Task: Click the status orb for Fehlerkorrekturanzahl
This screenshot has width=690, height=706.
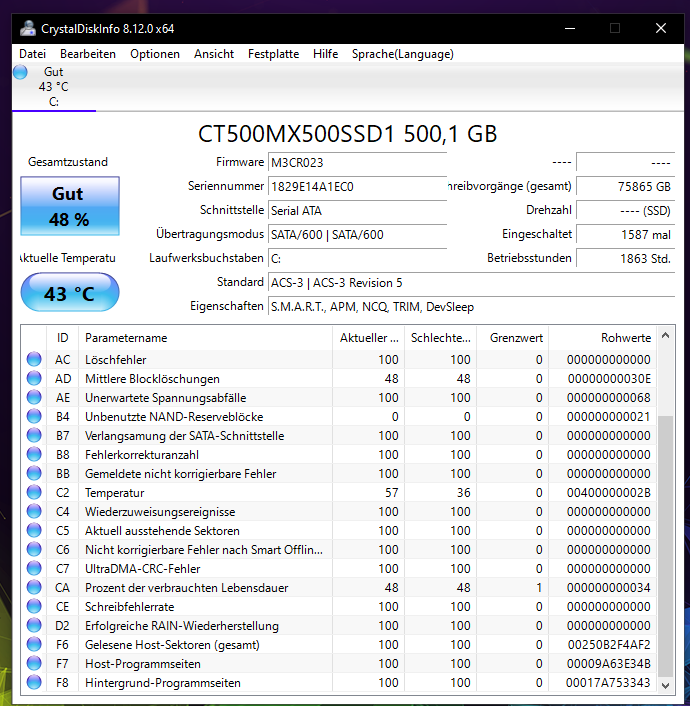Action: (x=34, y=454)
